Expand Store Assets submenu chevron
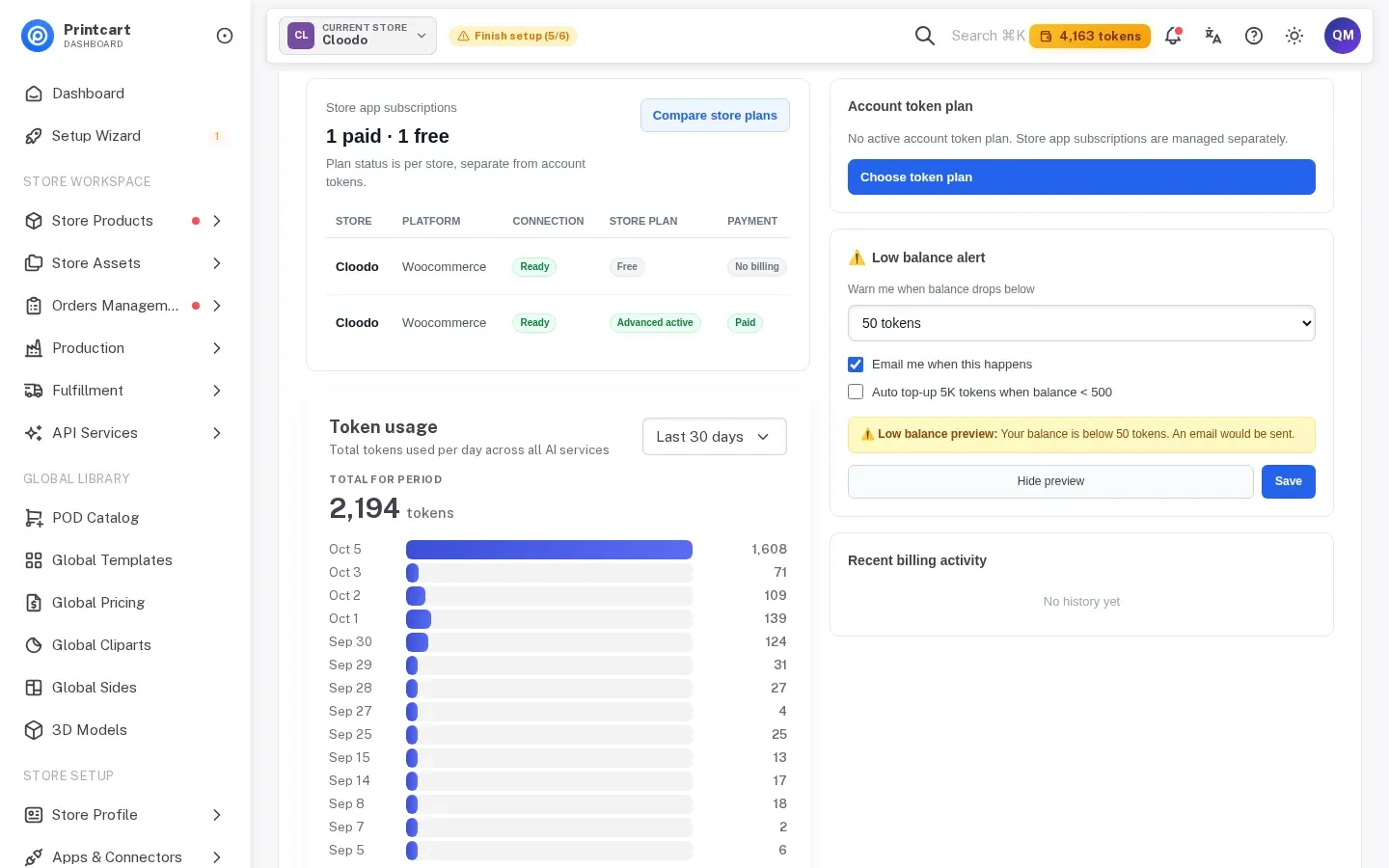1389x868 pixels. coord(217,263)
